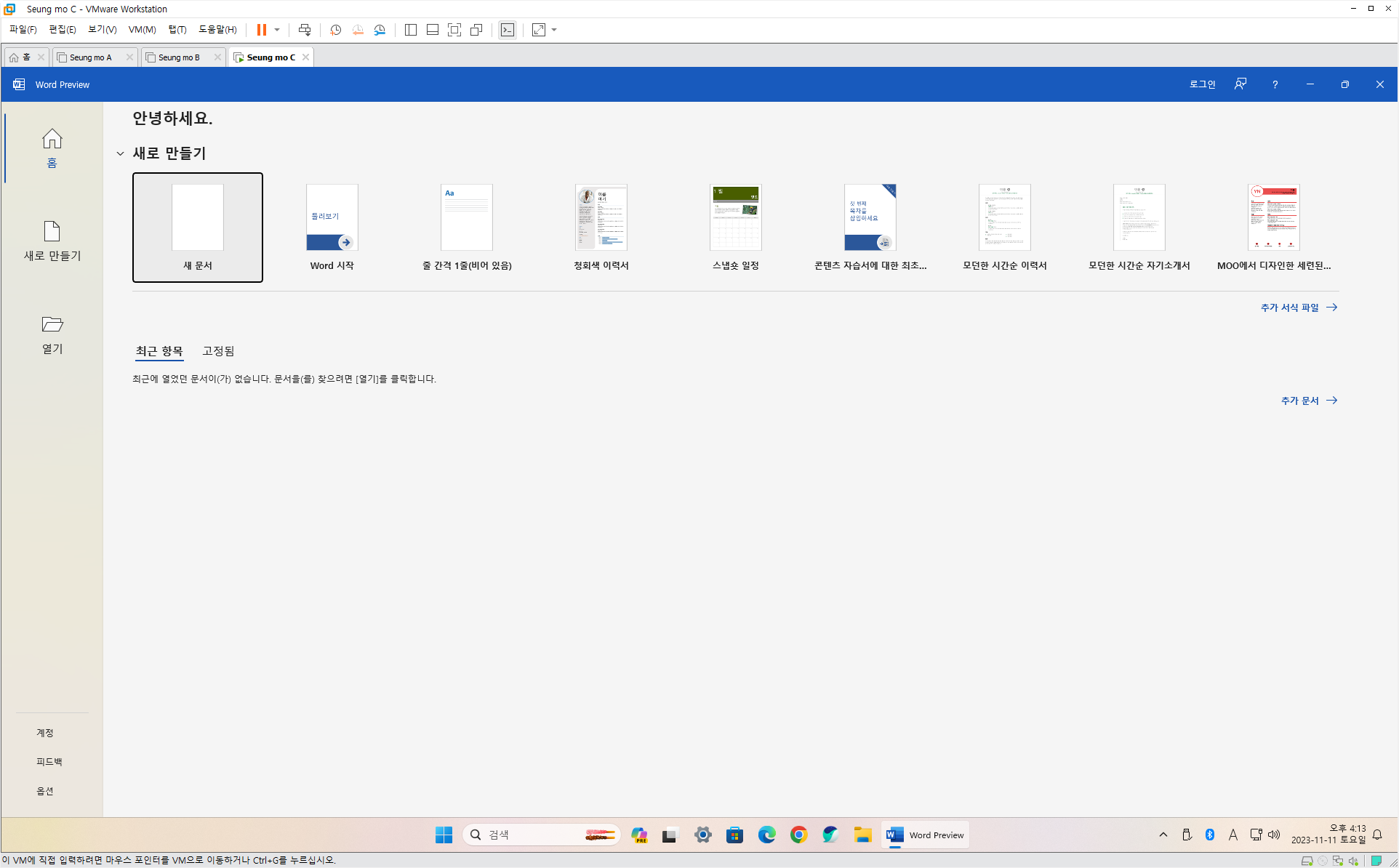This screenshot has width=1399, height=868.
Task: Switch to the 고정됨 tab
Action: point(218,351)
